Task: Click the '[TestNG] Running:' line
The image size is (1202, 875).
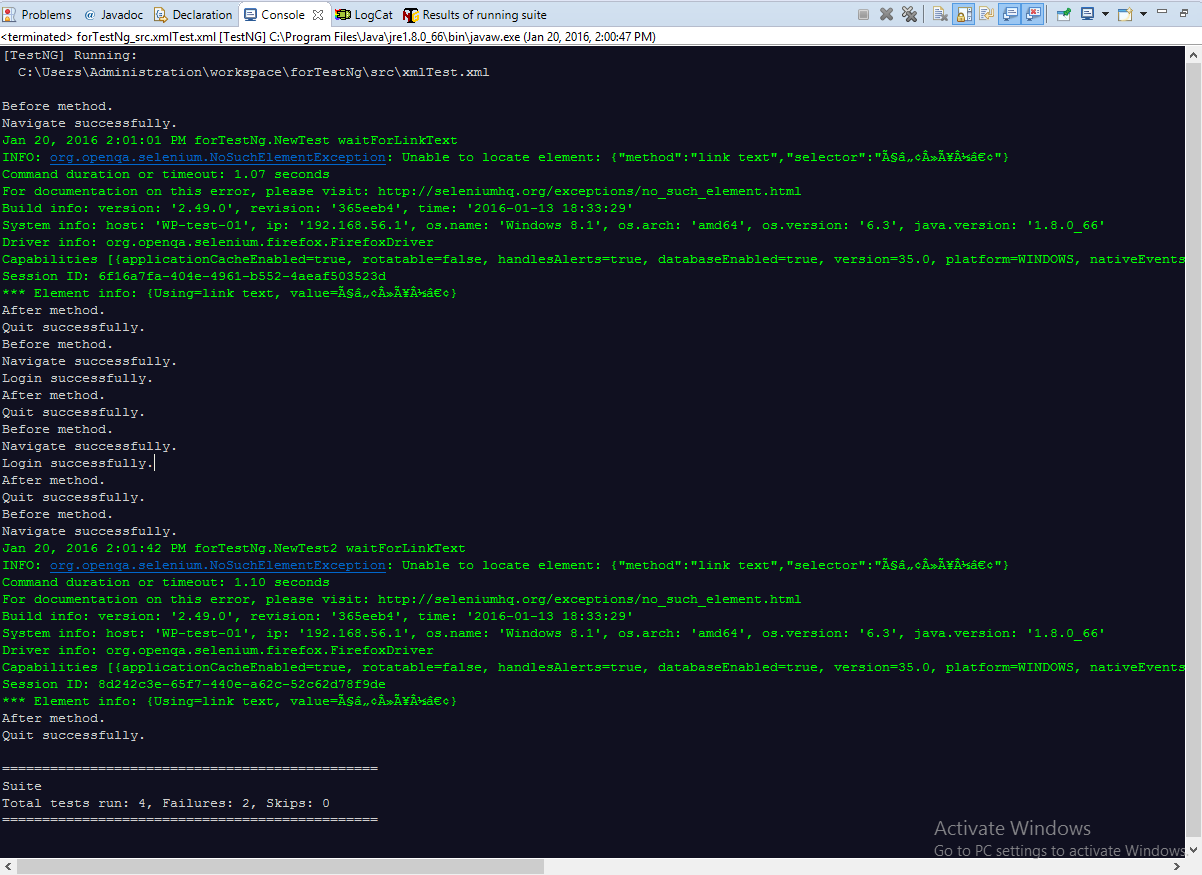Action: [70, 55]
